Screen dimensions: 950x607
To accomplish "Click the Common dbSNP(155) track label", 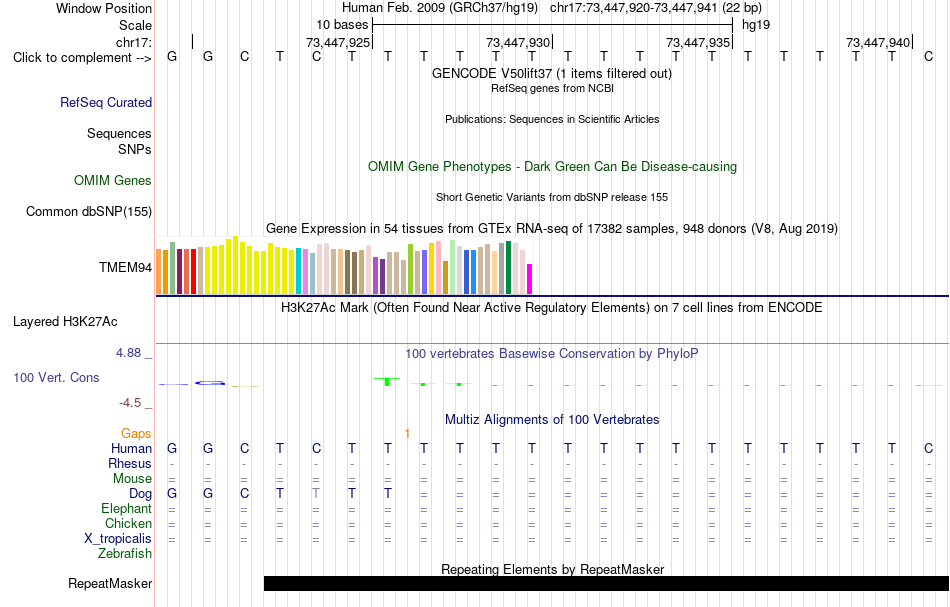I will coord(89,211).
